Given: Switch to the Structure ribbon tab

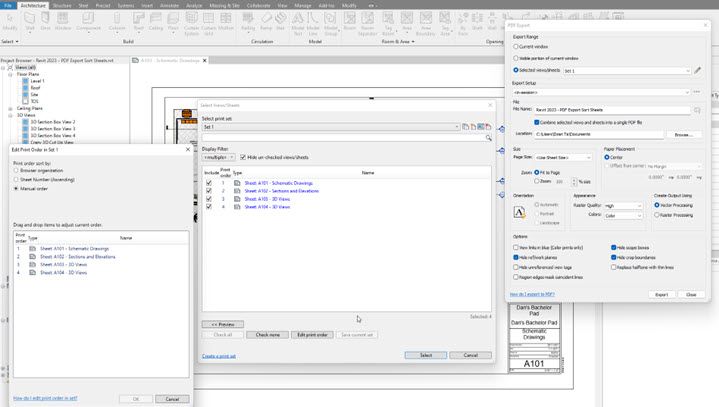Looking at the screenshot, I should tap(61, 6).
